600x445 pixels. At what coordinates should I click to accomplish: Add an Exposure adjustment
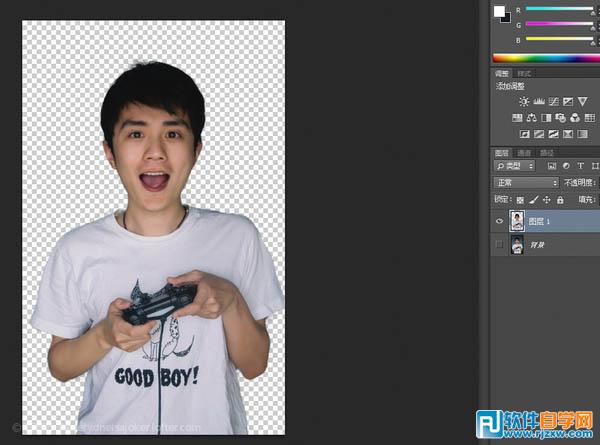[568, 101]
